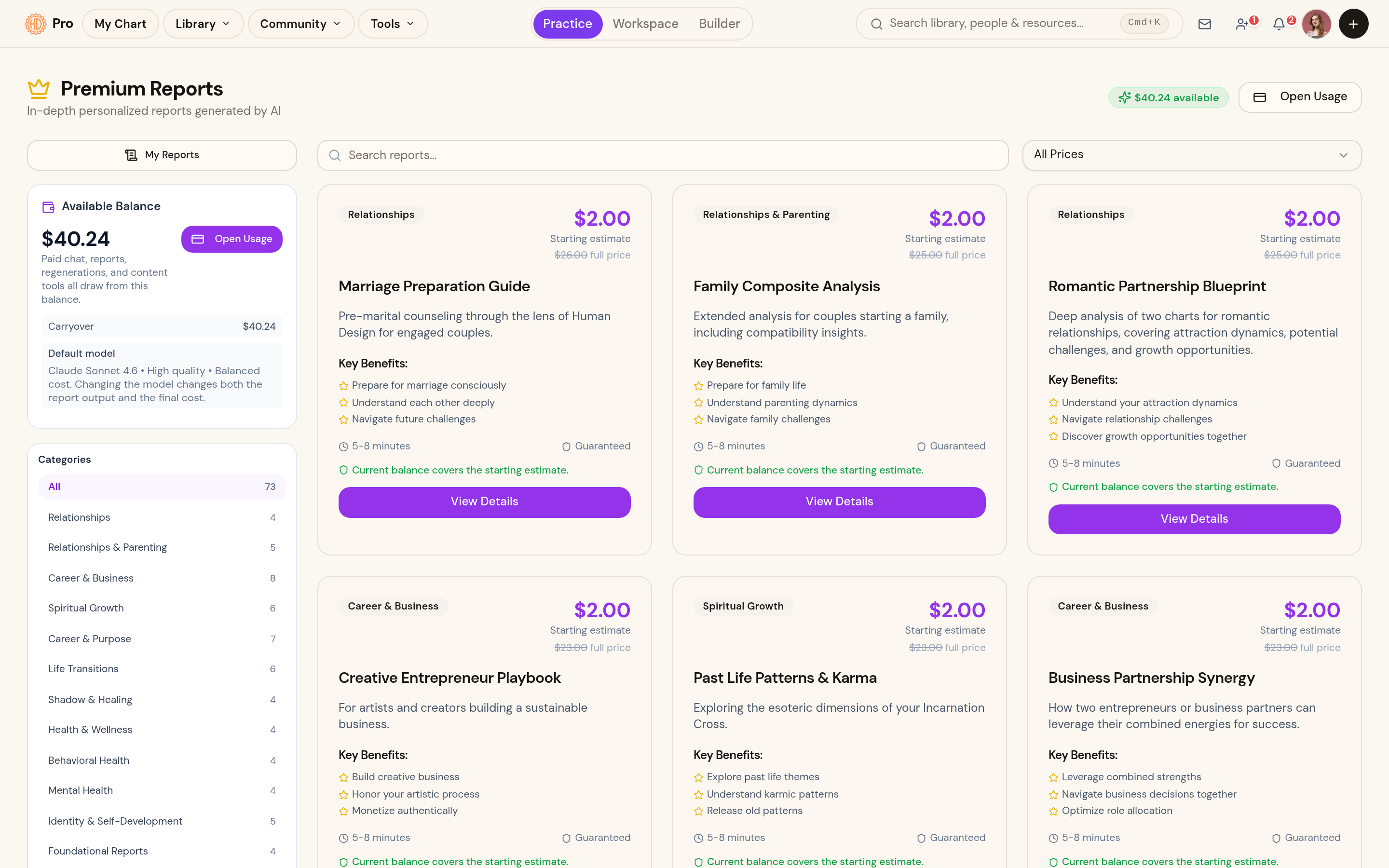This screenshot has height=868, width=1389.
Task: Click green shield icon on Family Composite balance note
Action: 698,470
